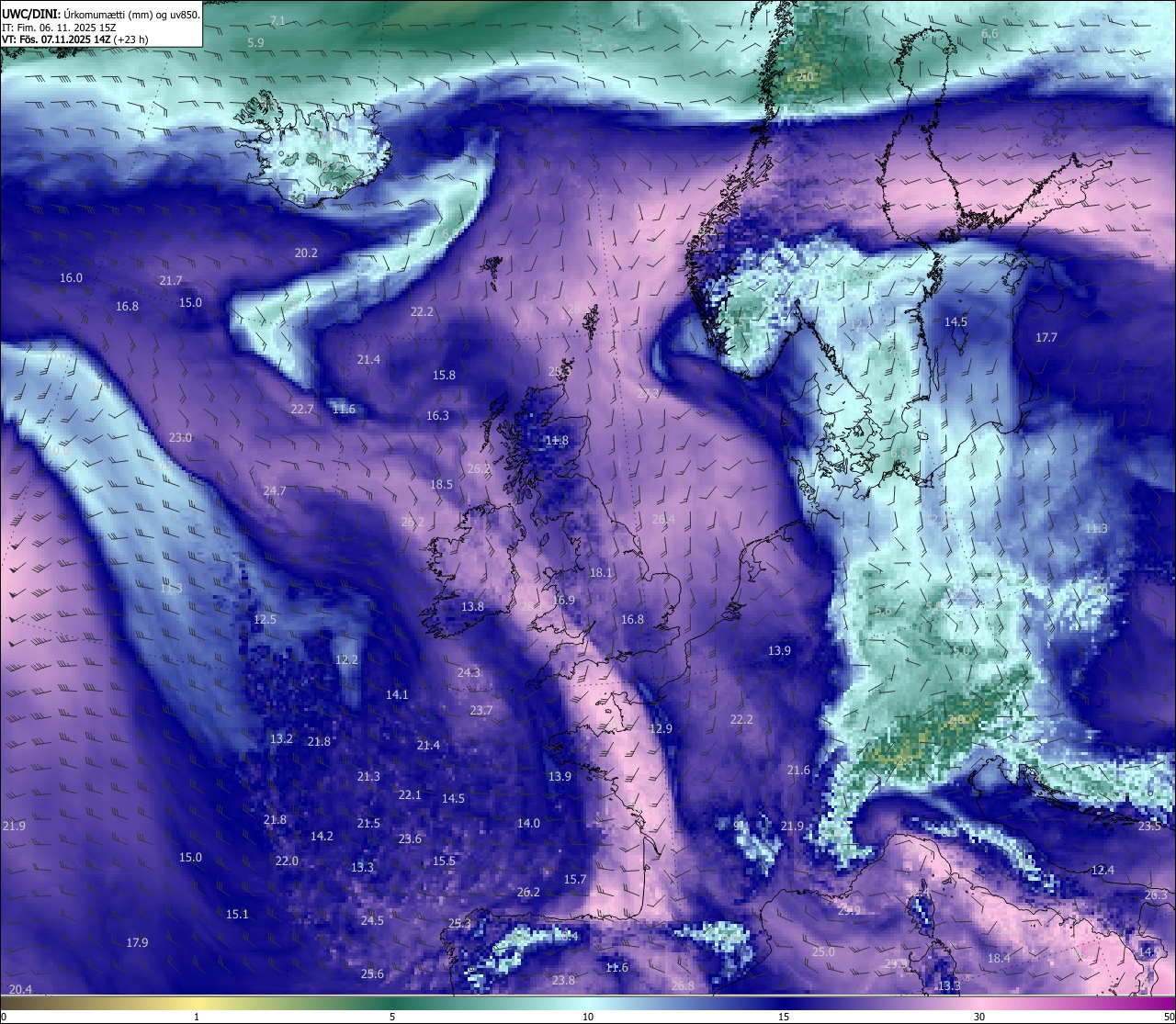Click the map value '20.2'

click(306, 253)
